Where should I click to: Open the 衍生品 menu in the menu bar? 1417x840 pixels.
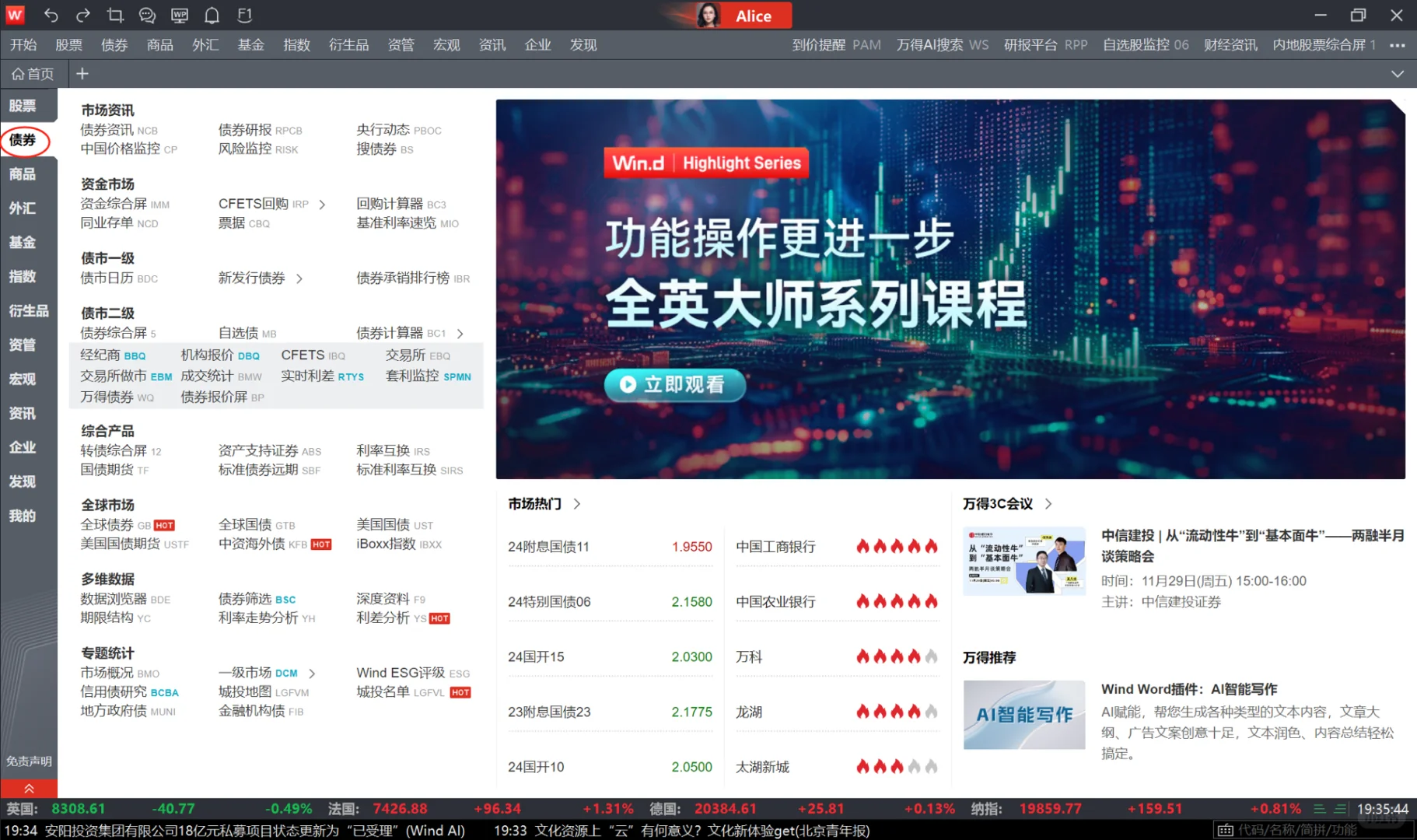click(x=348, y=45)
